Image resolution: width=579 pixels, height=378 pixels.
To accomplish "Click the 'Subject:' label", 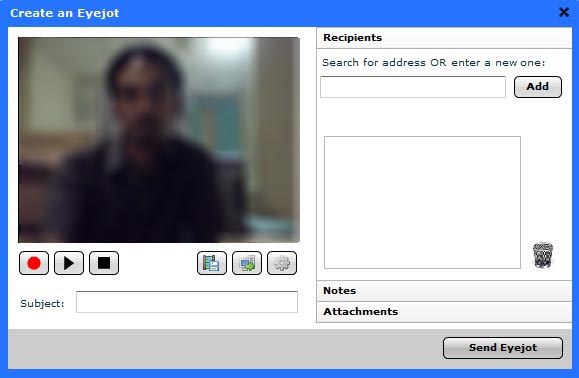I will (x=42, y=303).
